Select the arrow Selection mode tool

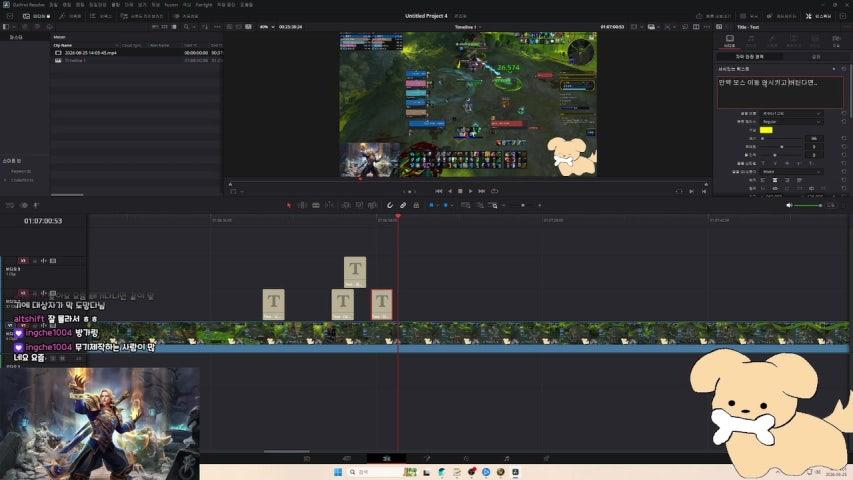(289, 205)
